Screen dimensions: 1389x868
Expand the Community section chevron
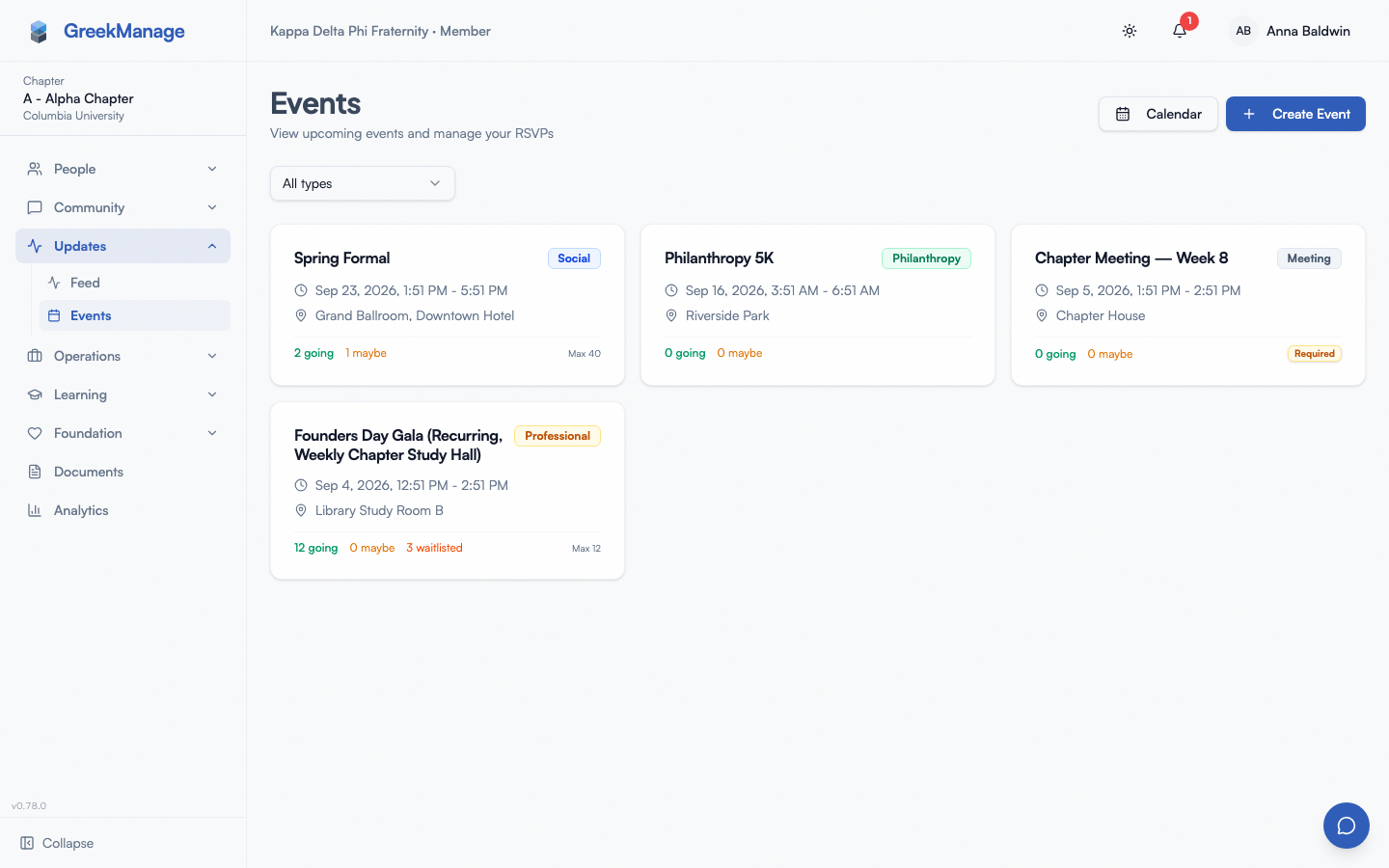(x=212, y=207)
